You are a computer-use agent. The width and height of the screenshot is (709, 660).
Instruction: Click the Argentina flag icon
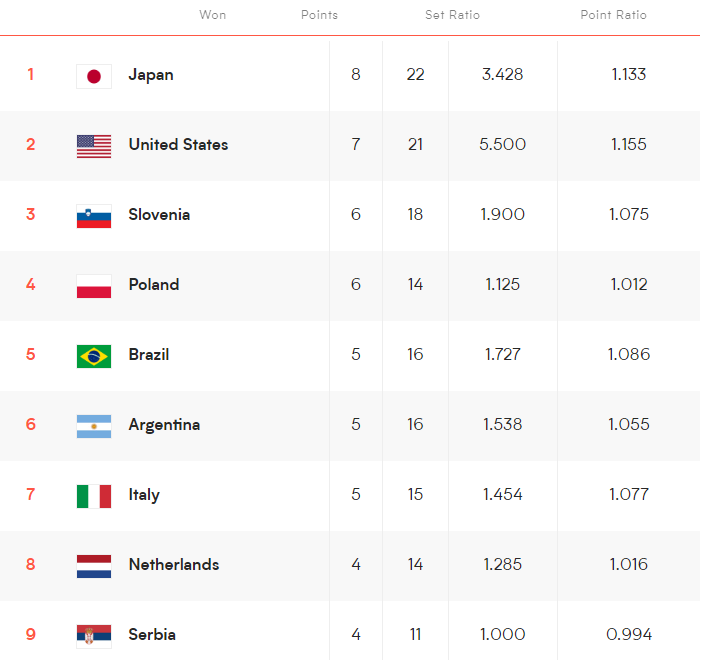pyautogui.click(x=94, y=426)
